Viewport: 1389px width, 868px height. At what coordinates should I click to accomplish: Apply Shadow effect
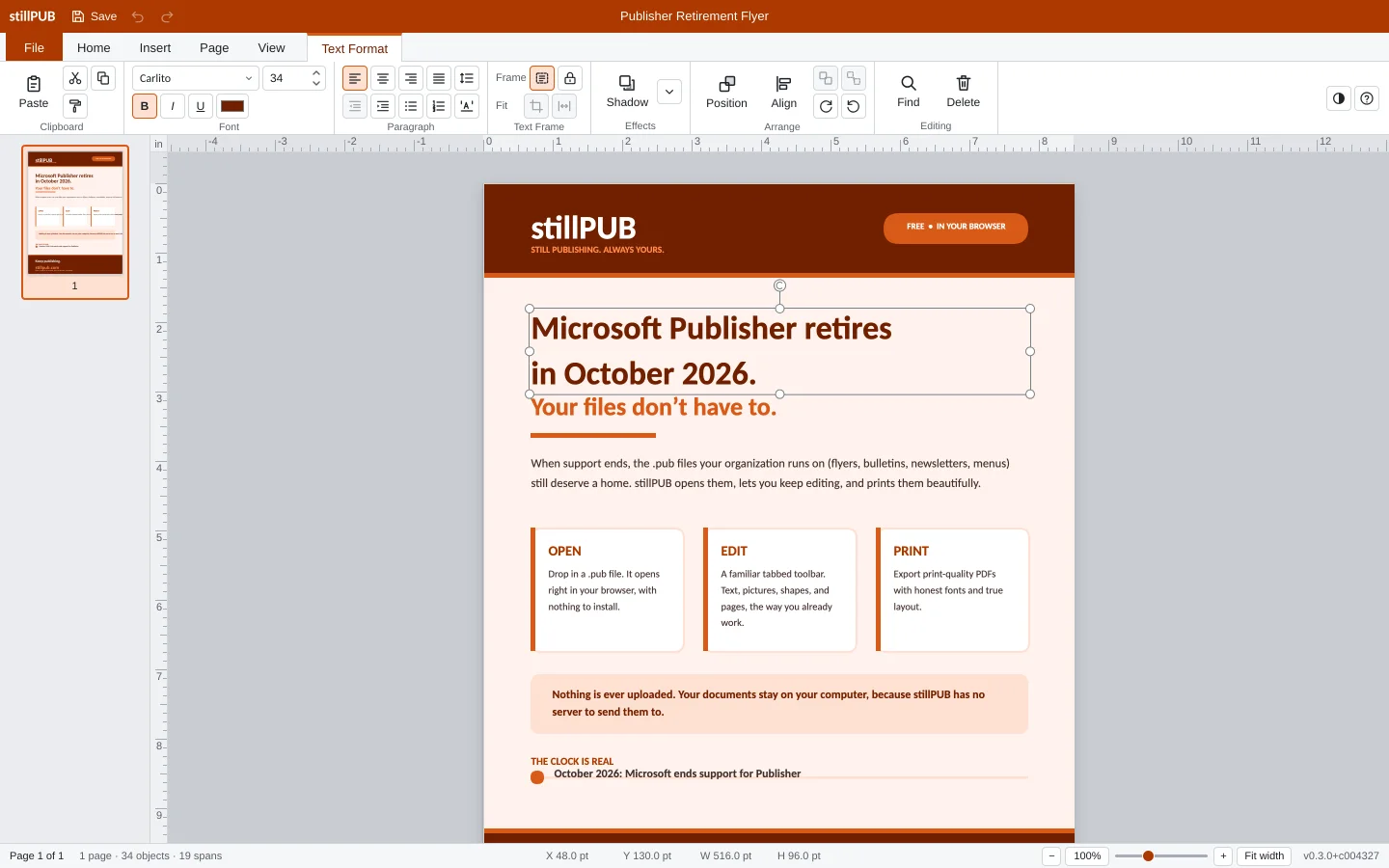pyautogui.click(x=627, y=92)
